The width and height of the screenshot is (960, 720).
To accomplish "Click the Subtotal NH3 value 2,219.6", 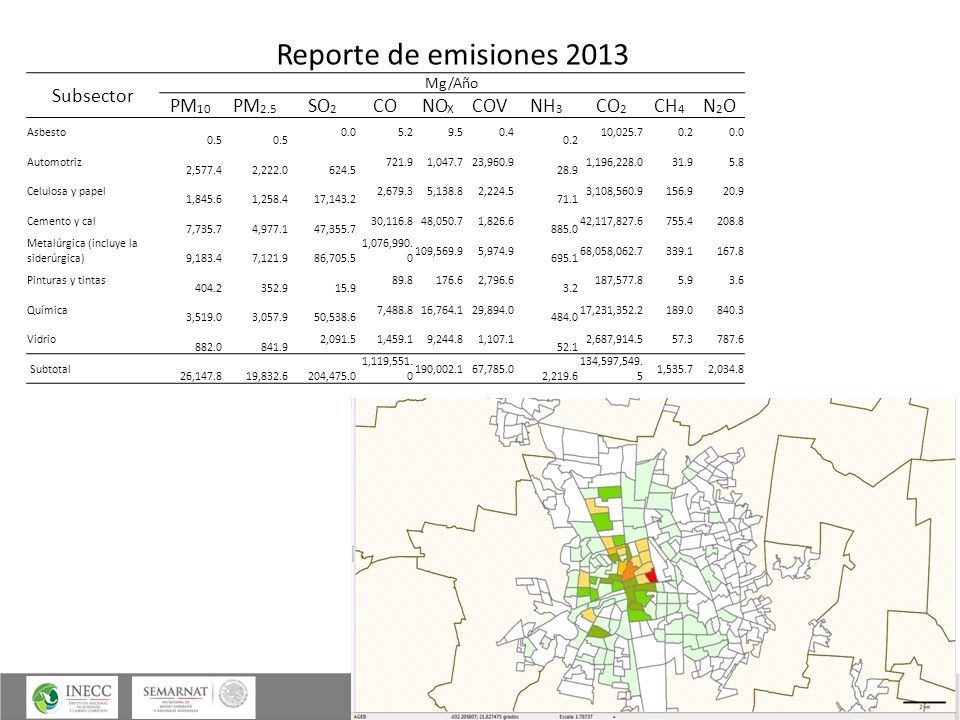I will pos(560,376).
